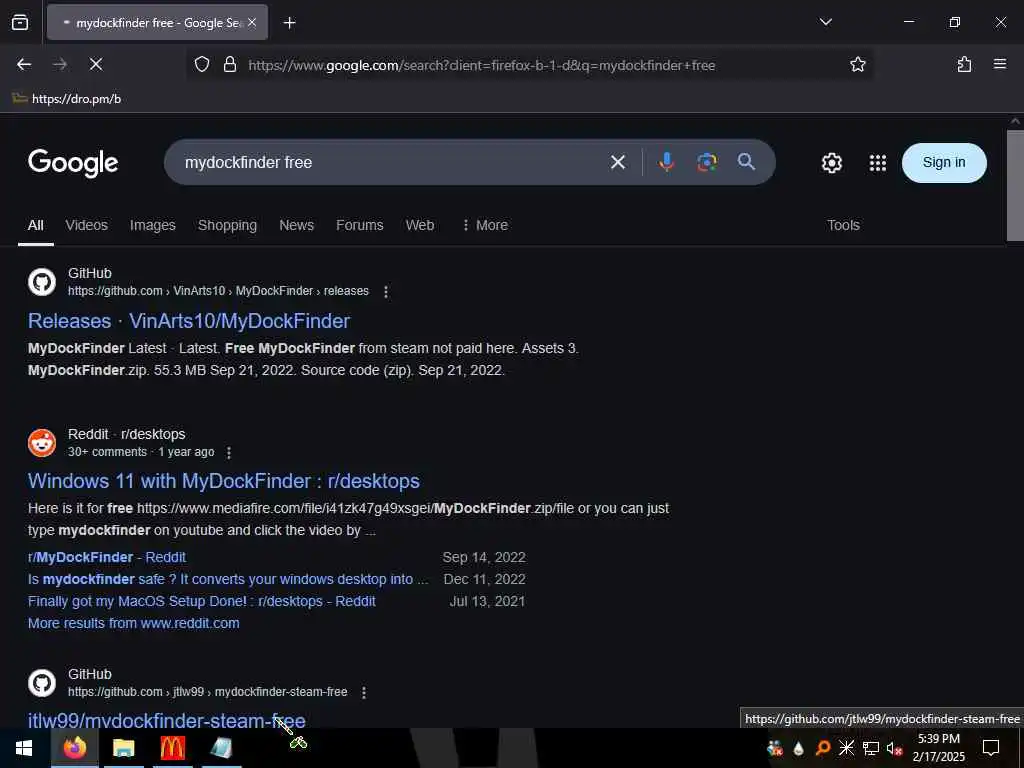Clear the search query text
1024x768 pixels.
click(x=617, y=162)
